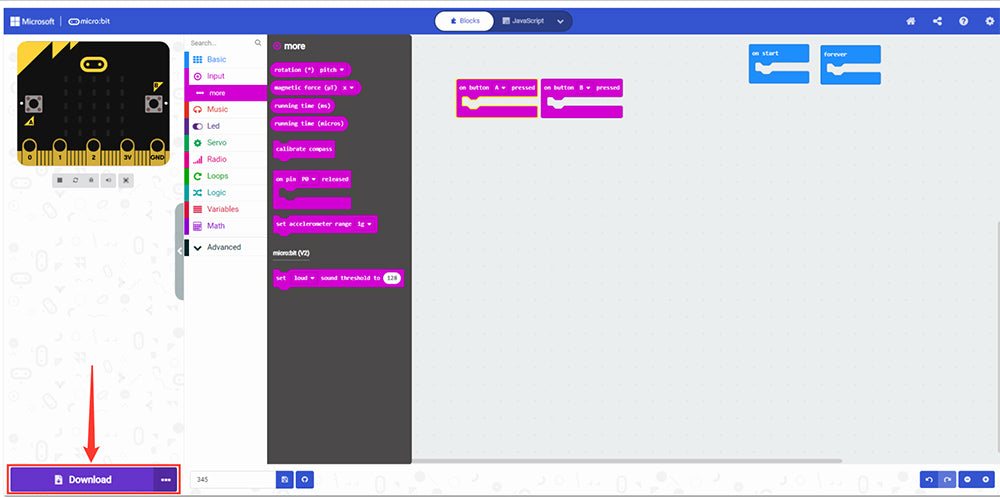Save project with the disk icon
1000x497 pixels.
pos(285,480)
